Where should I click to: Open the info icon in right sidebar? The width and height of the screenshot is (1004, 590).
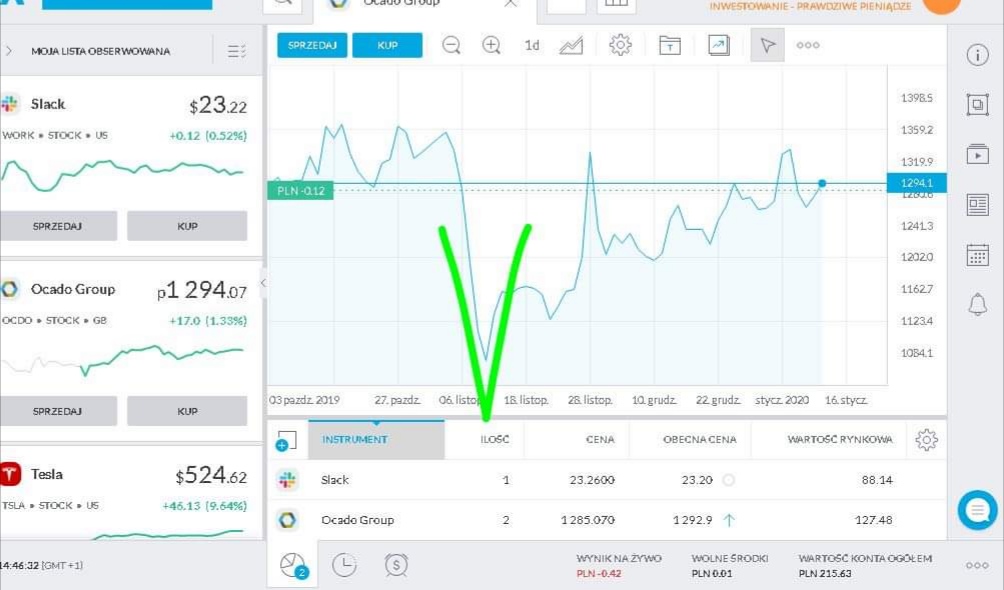(x=977, y=55)
